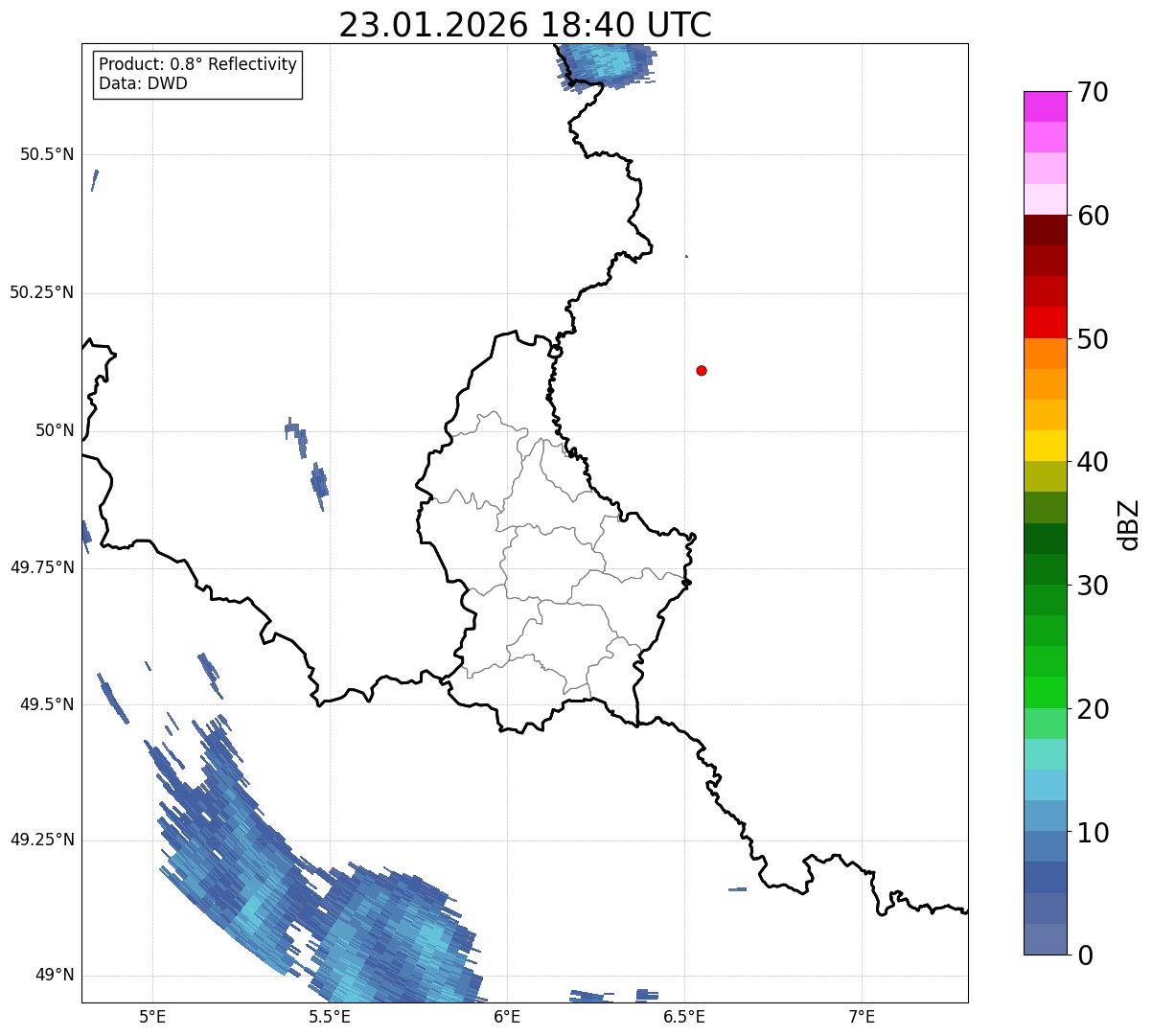Click the colorbar tick label '70'
Screen dimensions: 1152x1036
pos(1093,92)
